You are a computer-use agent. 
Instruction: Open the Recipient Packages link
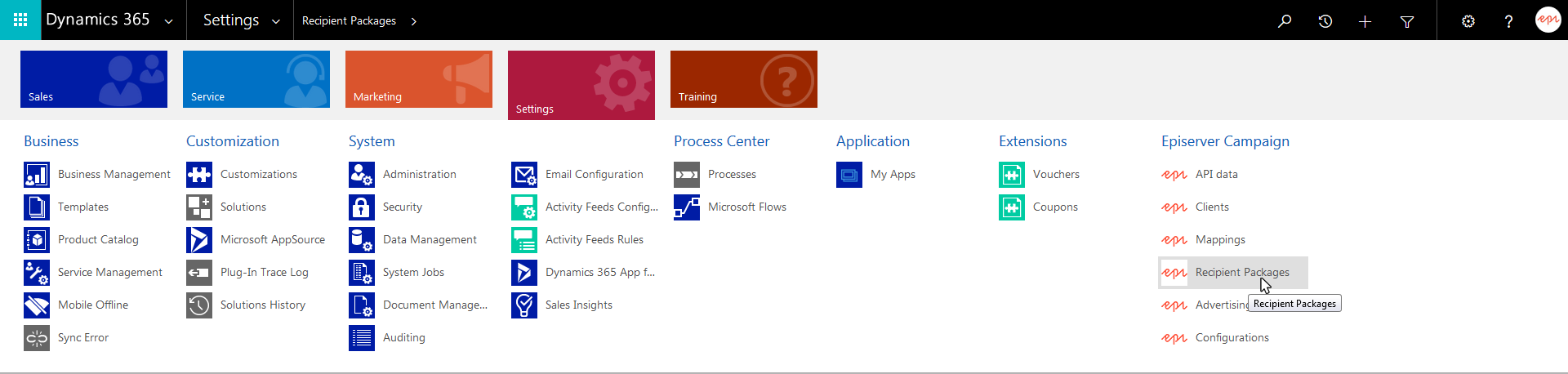coord(1241,273)
